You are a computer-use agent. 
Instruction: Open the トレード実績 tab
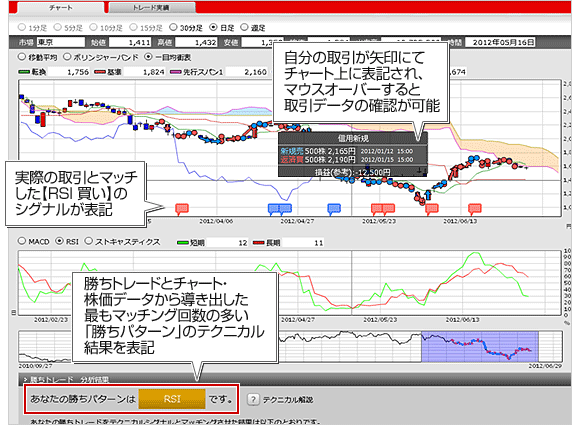click(152, 8)
